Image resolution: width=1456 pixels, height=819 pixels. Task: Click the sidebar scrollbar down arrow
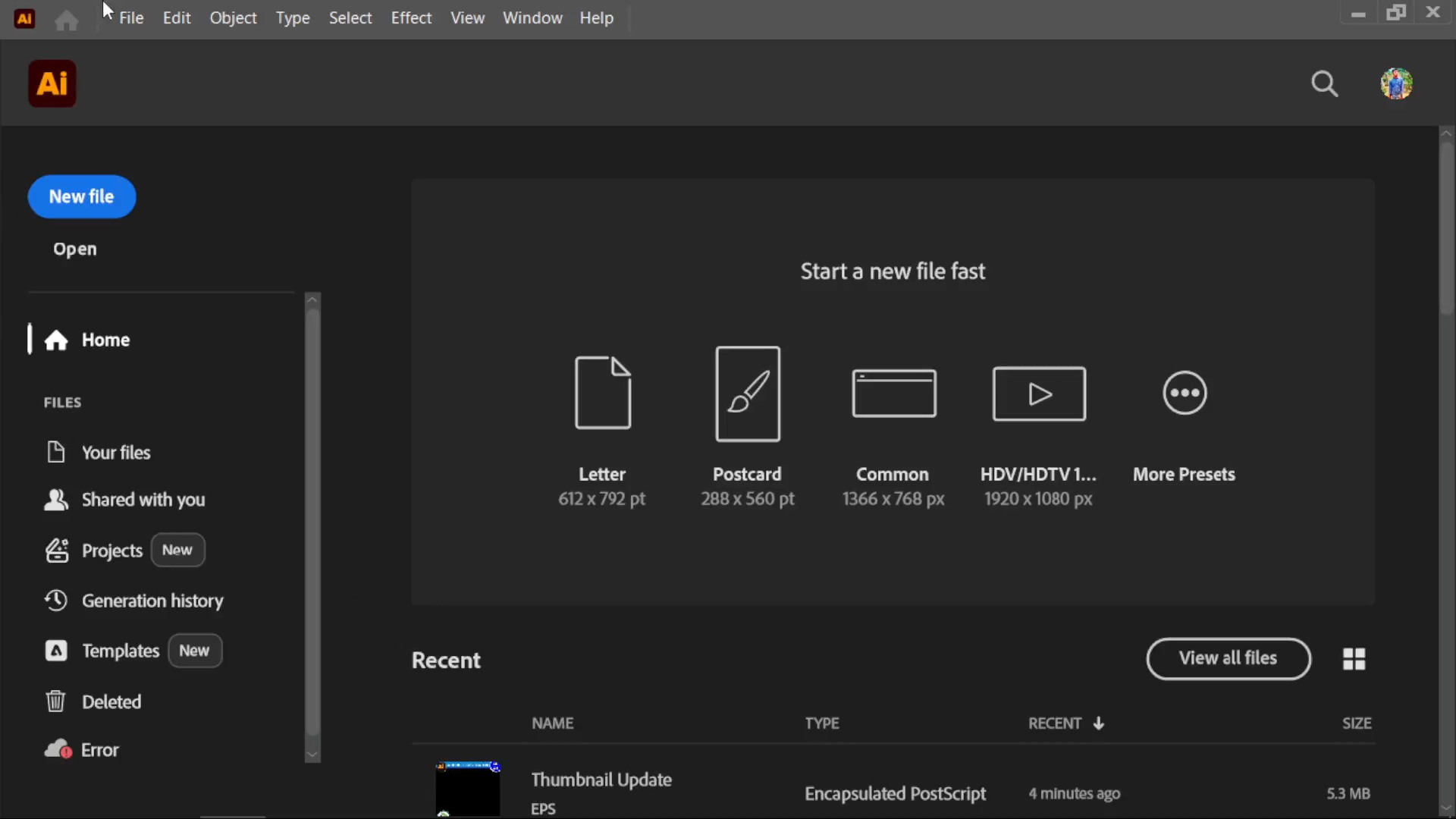pyautogui.click(x=312, y=755)
